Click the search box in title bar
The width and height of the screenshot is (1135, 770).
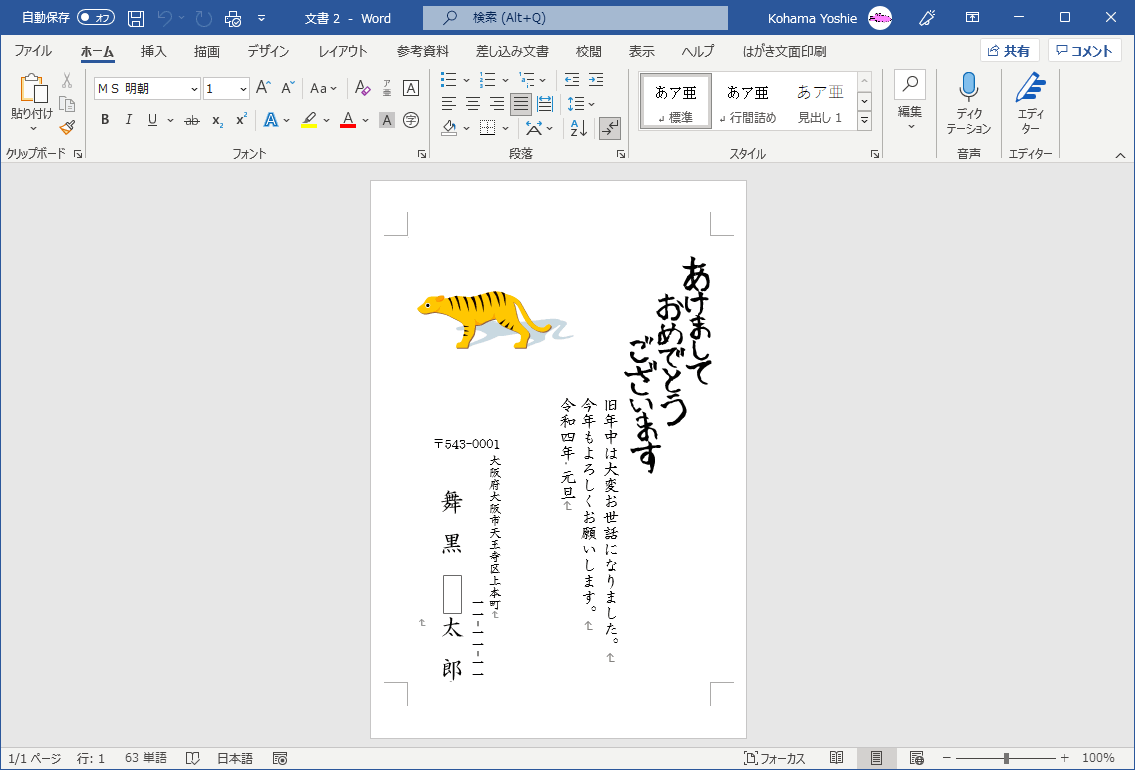tap(575, 18)
